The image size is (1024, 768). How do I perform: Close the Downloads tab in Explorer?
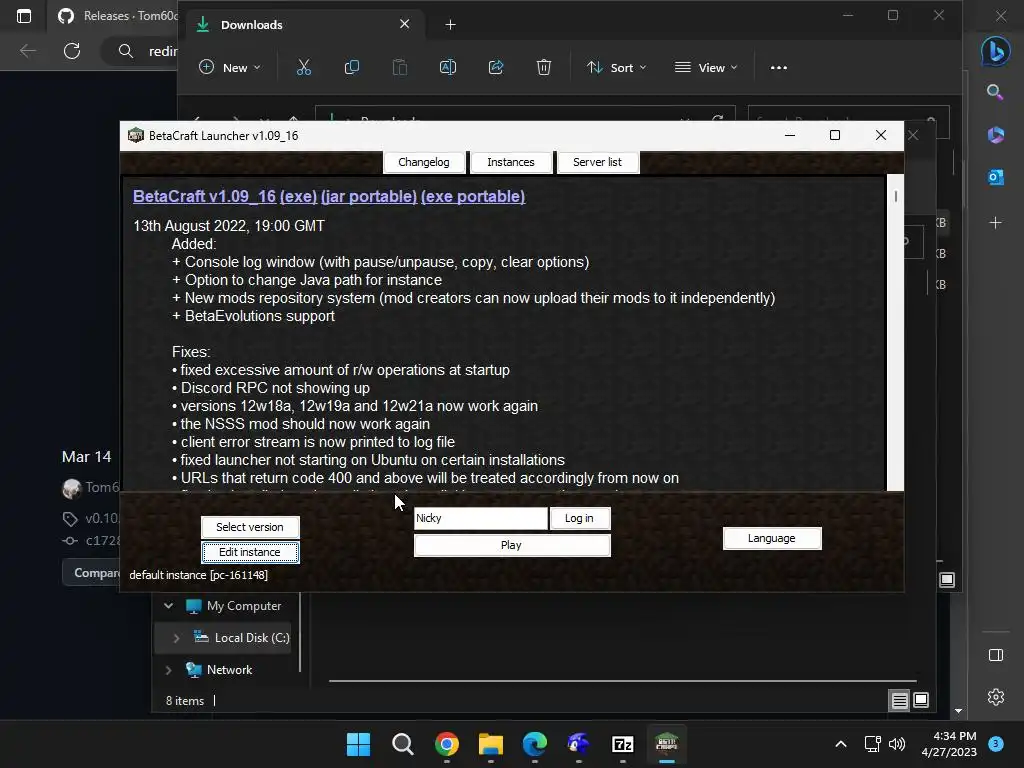tap(404, 24)
